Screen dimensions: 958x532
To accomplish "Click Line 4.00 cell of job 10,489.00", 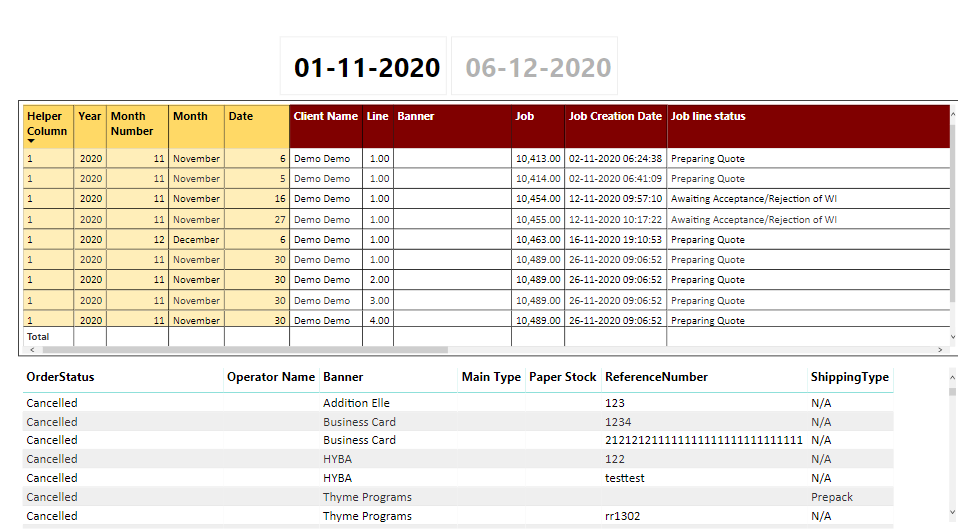I will pyautogui.click(x=379, y=320).
